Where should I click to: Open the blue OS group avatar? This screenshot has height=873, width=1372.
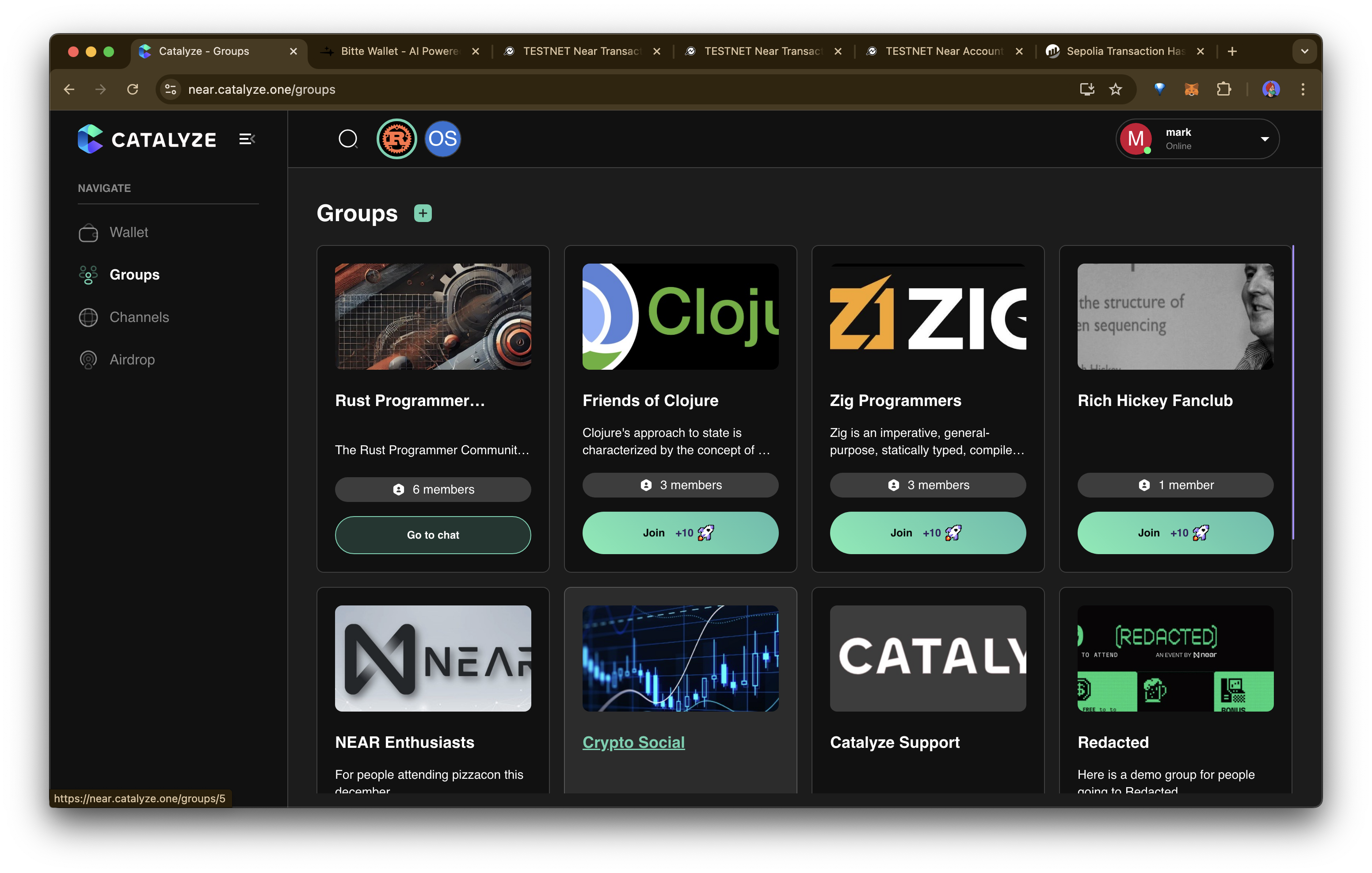pyautogui.click(x=443, y=138)
